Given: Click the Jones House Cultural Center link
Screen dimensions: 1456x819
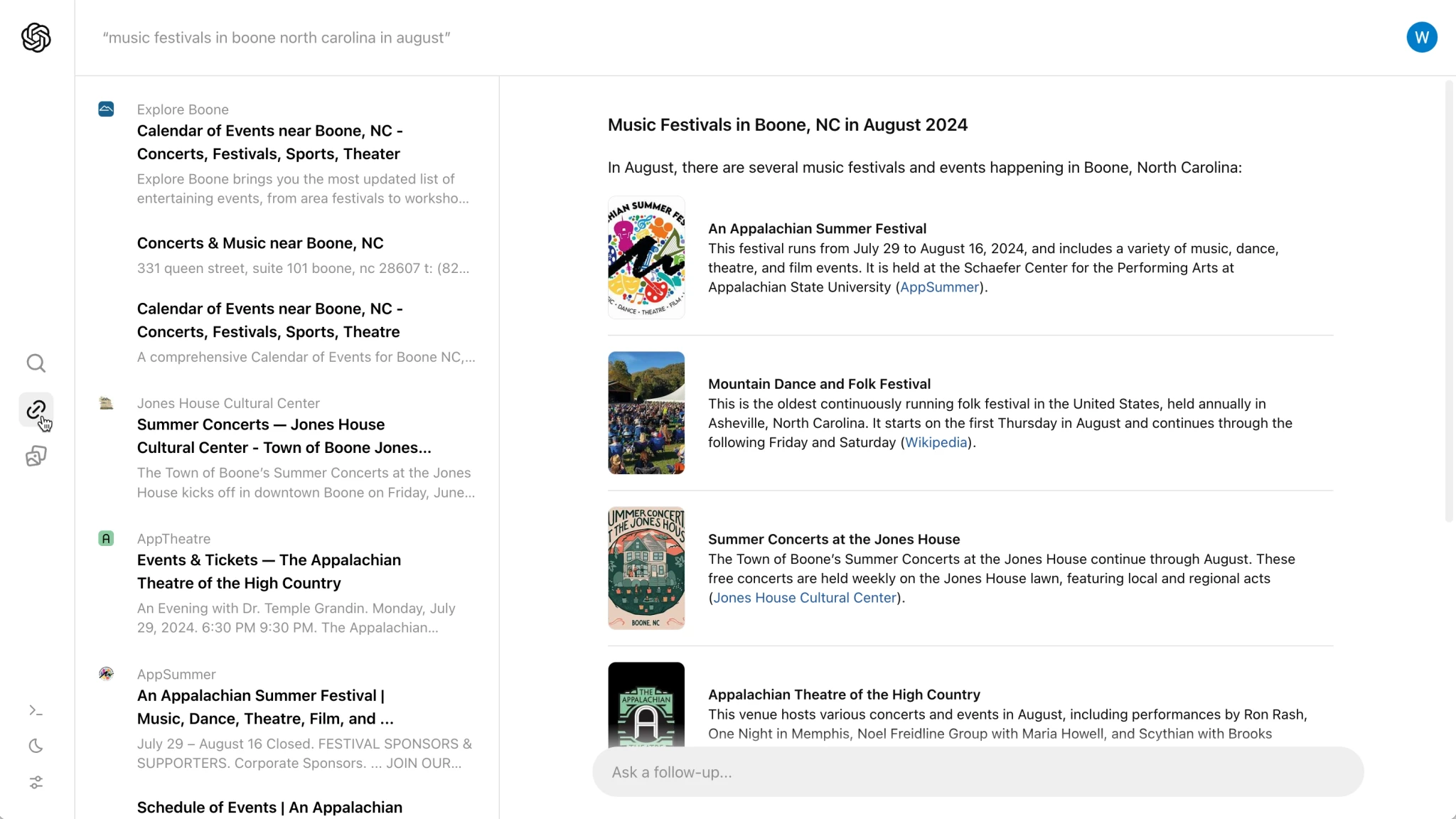Looking at the screenshot, I should (x=805, y=597).
